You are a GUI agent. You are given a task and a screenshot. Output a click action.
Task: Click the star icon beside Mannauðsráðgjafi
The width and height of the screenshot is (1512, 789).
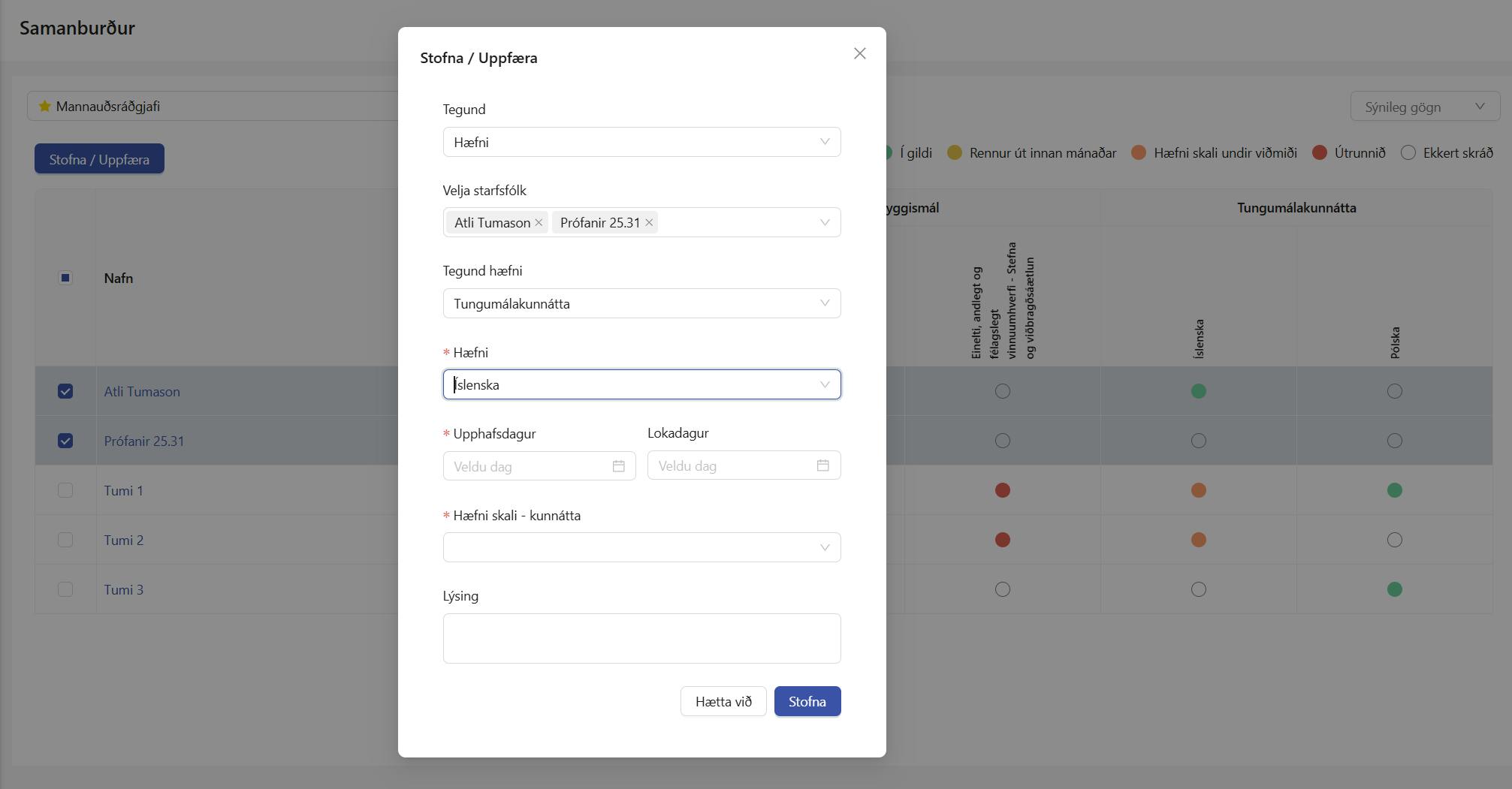pyautogui.click(x=45, y=106)
